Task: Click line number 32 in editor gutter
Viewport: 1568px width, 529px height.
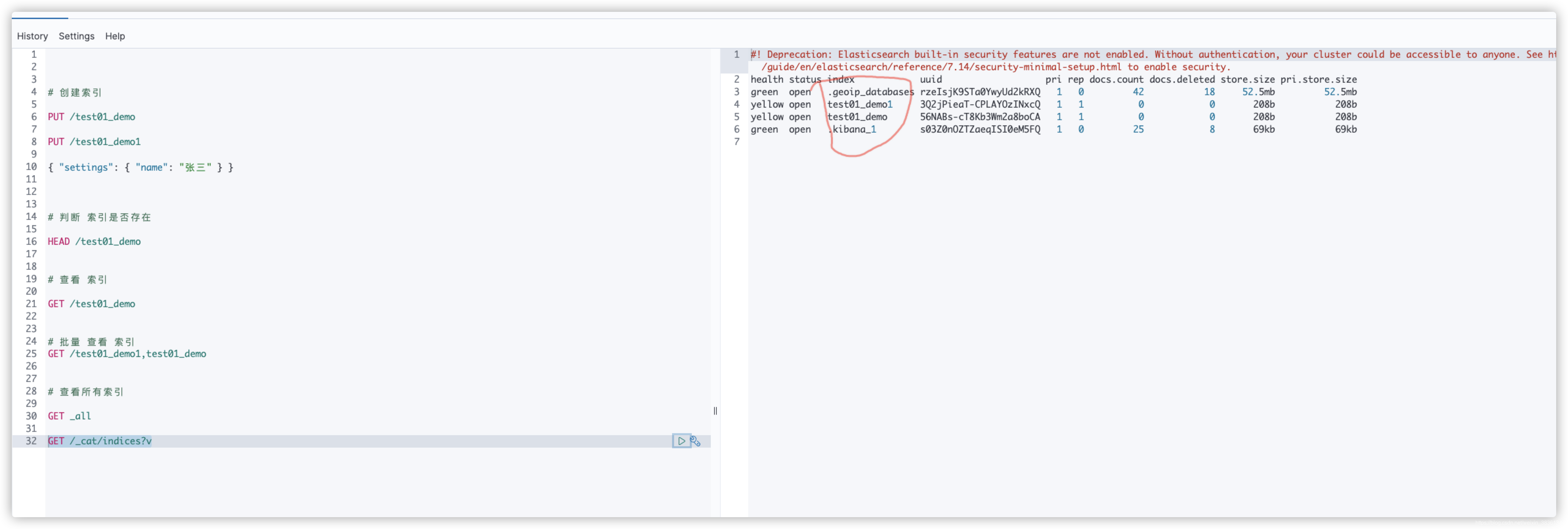Action: coord(31,441)
